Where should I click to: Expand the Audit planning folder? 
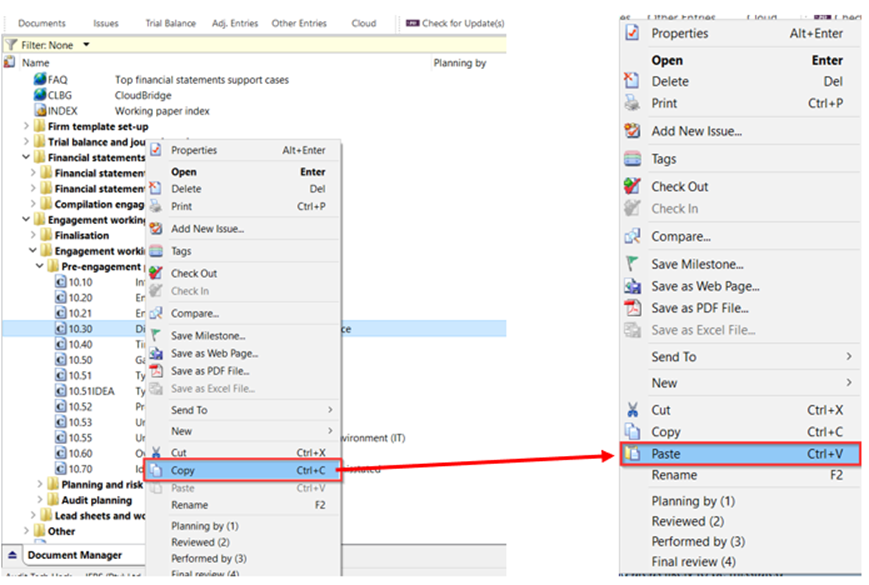click(x=40, y=500)
